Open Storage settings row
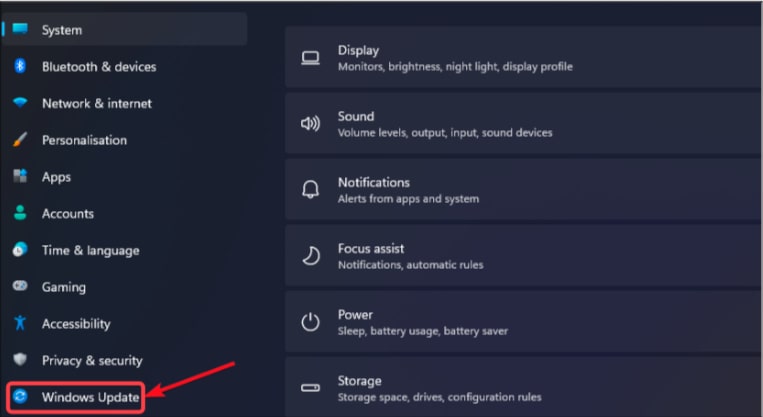The width and height of the screenshot is (763, 417). click(x=524, y=387)
